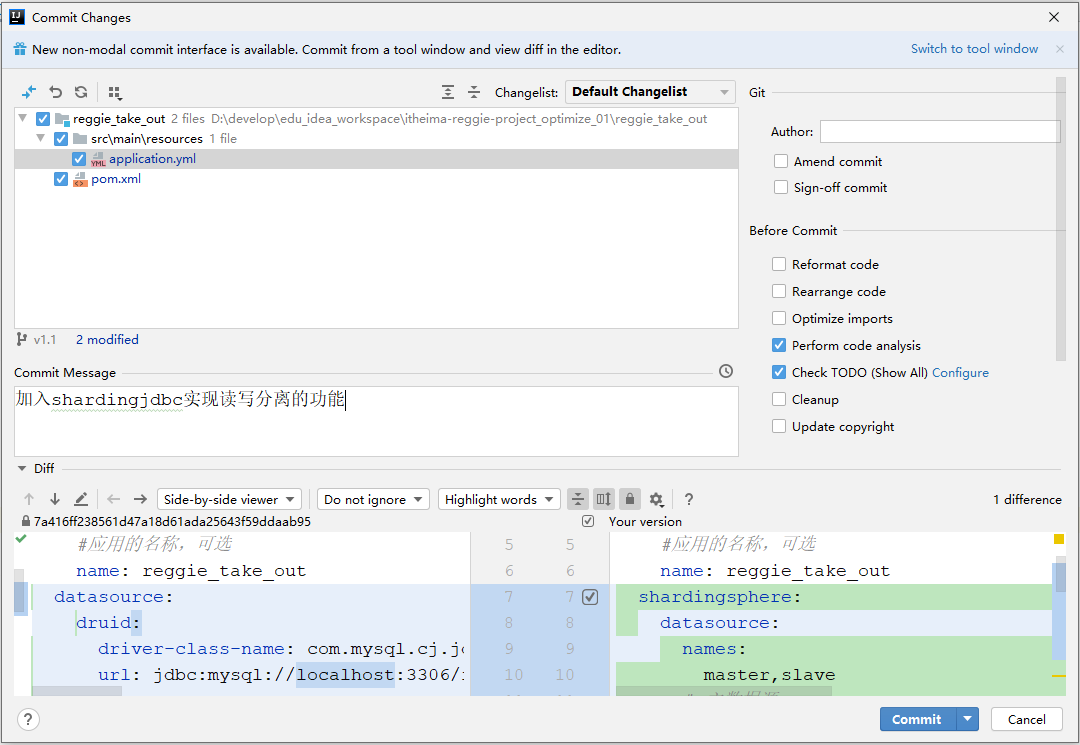The image size is (1080, 745).
Task: Open the Side-by-side viewer dropdown
Action: [x=229, y=499]
